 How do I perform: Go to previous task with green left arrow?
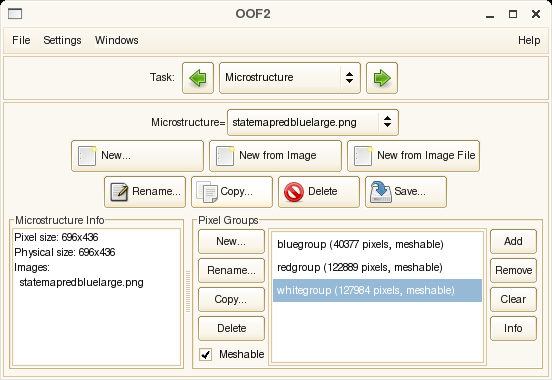click(x=198, y=78)
